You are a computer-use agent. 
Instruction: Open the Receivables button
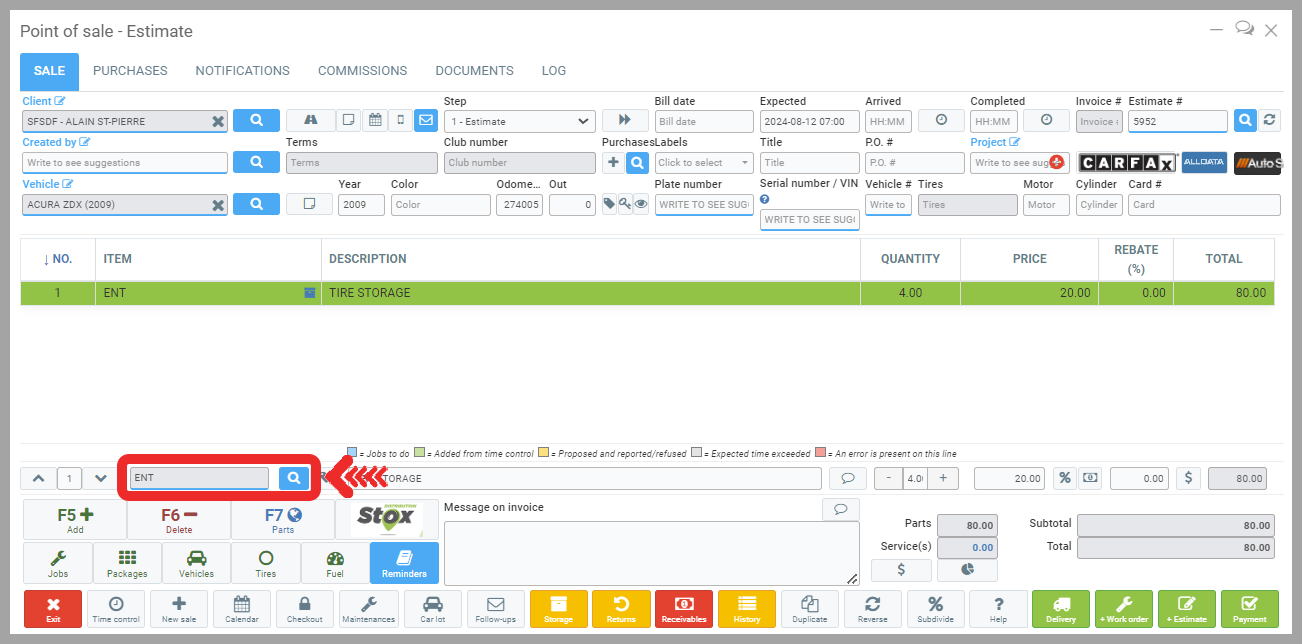(x=684, y=609)
